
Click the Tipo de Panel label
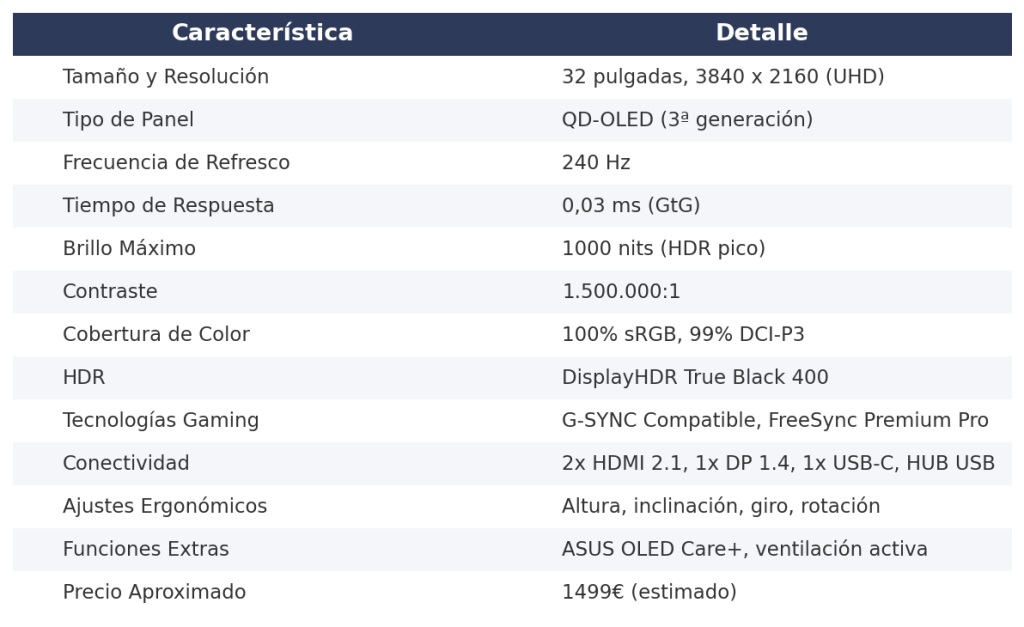coord(128,120)
